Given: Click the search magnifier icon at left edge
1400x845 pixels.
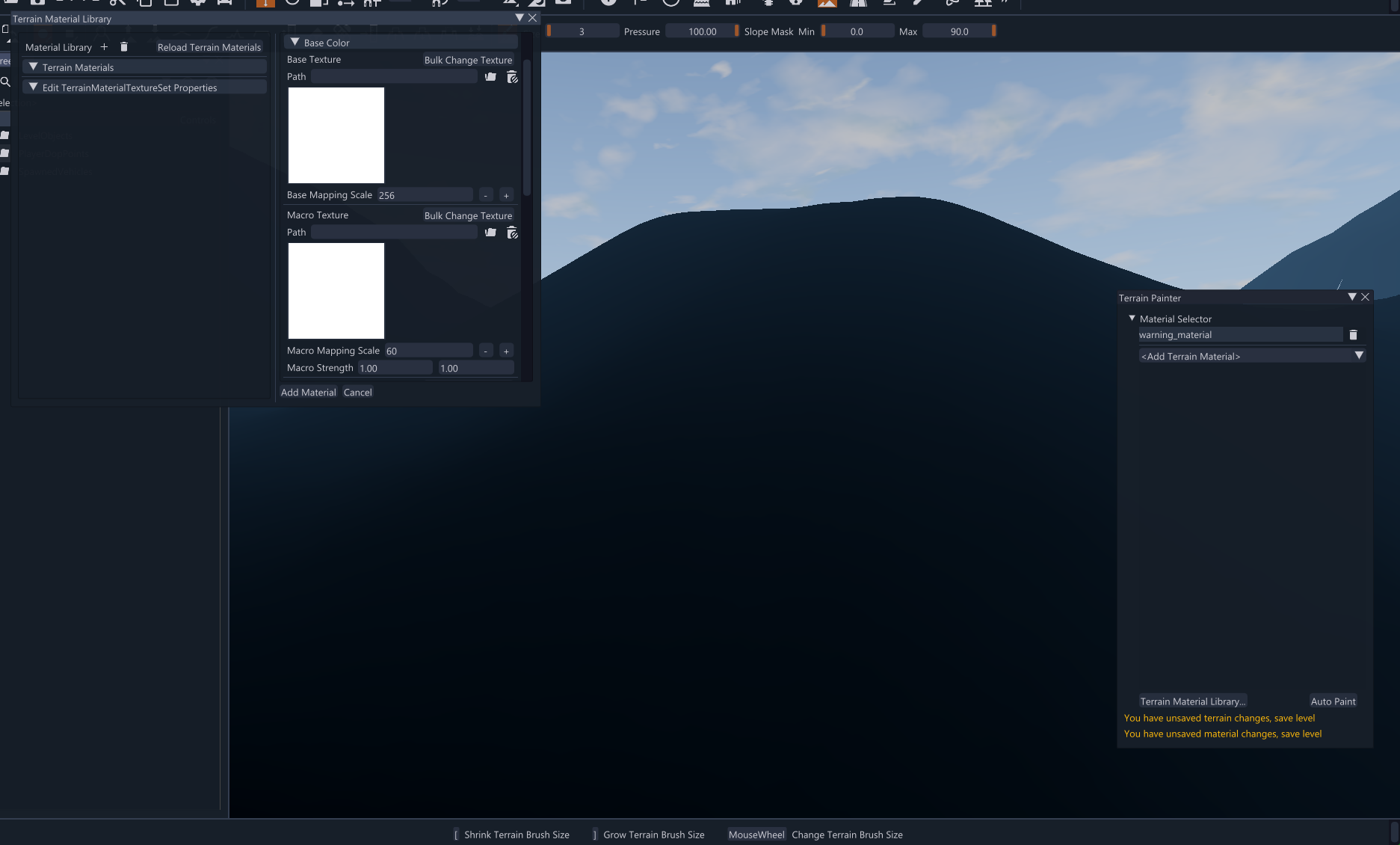Looking at the screenshot, I should [x=5, y=82].
